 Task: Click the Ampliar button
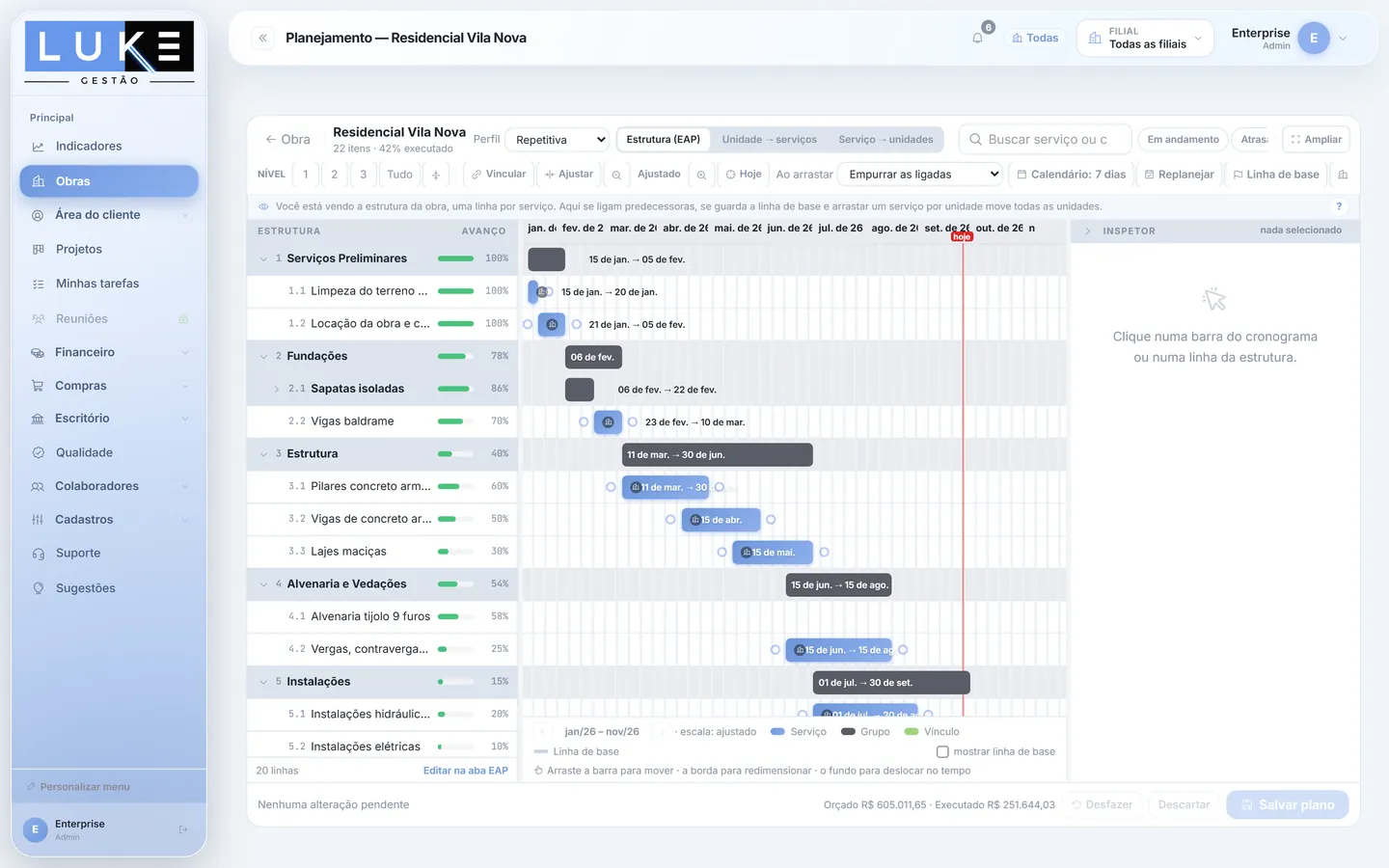click(x=1316, y=140)
